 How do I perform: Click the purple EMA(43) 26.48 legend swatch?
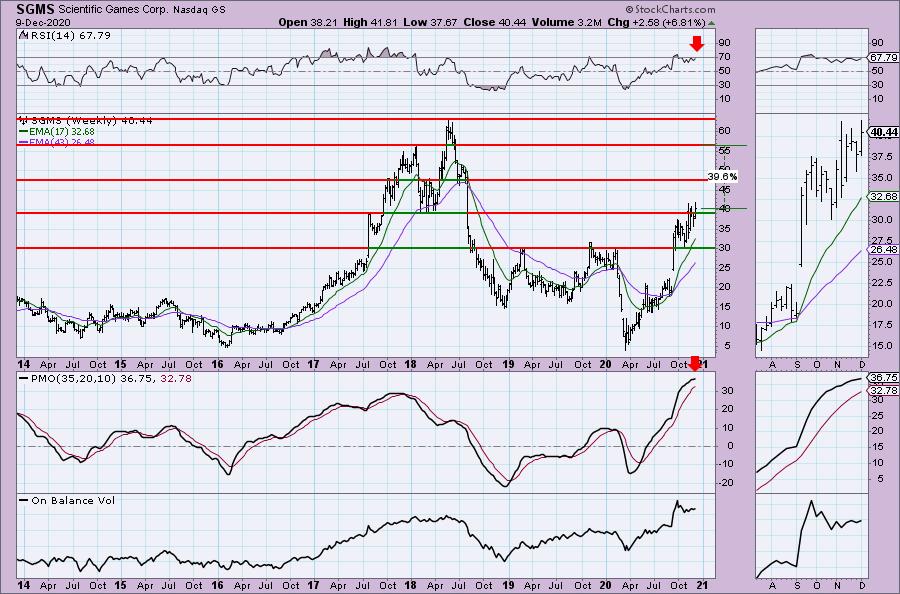pyautogui.click(x=24, y=142)
